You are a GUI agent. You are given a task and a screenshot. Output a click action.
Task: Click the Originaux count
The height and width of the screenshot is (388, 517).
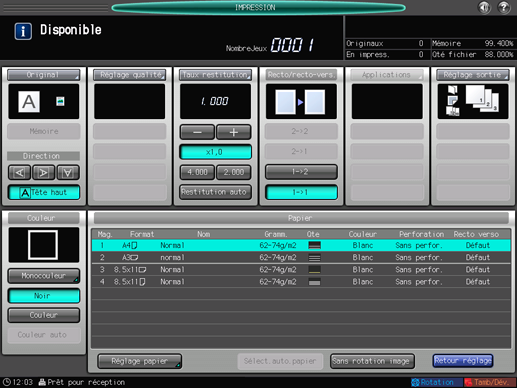point(421,43)
